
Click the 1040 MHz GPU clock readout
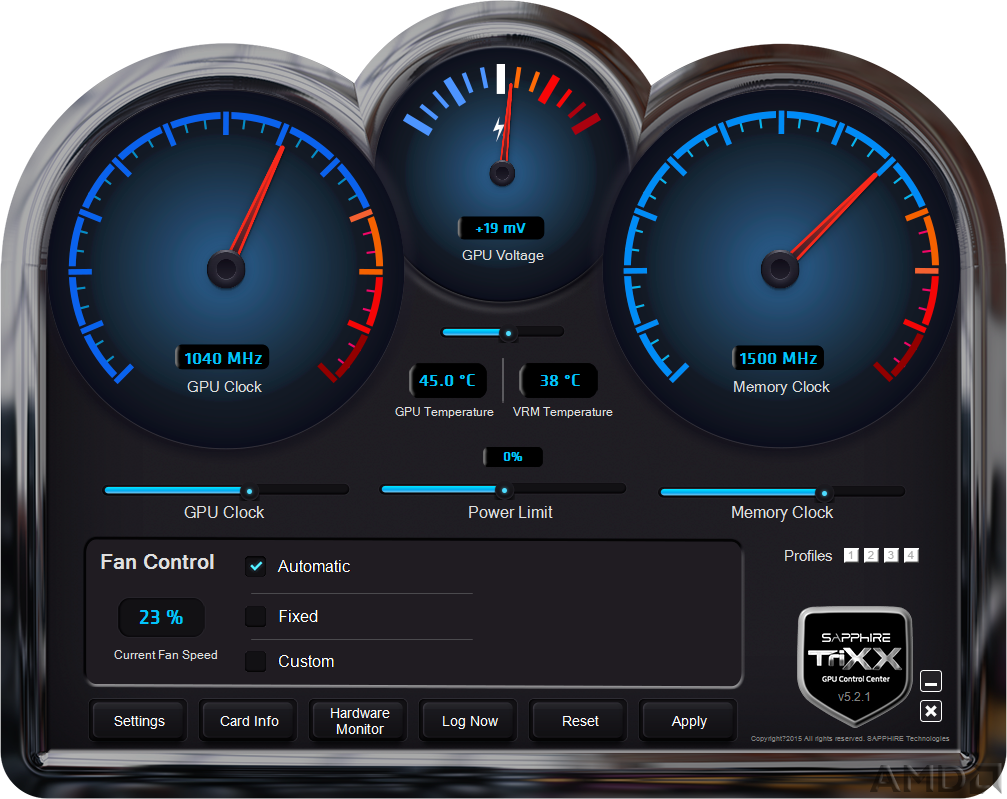pyautogui.click(x=223, y=358)
